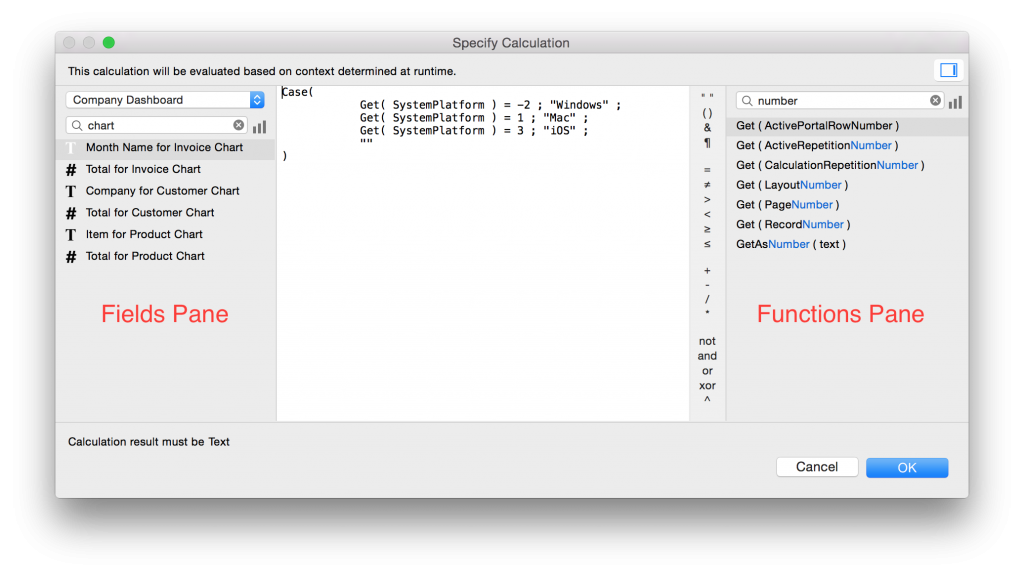The image size is (1024, 577).
Task: Insert the 'xor' logical operator
Action: [707, 386]
